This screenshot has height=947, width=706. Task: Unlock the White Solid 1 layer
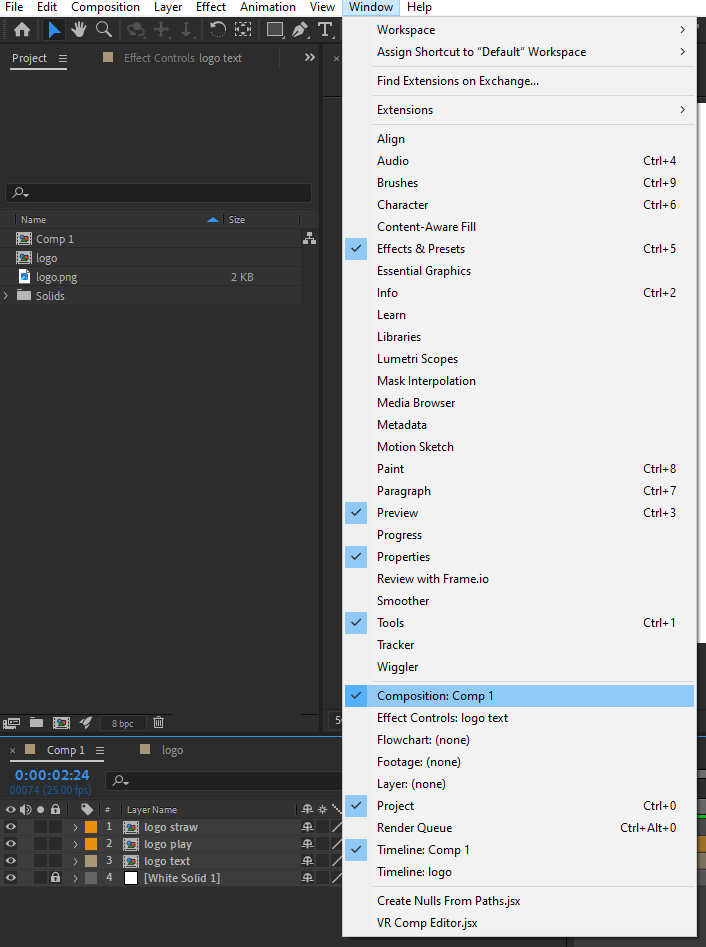click(x=56, y=878)
